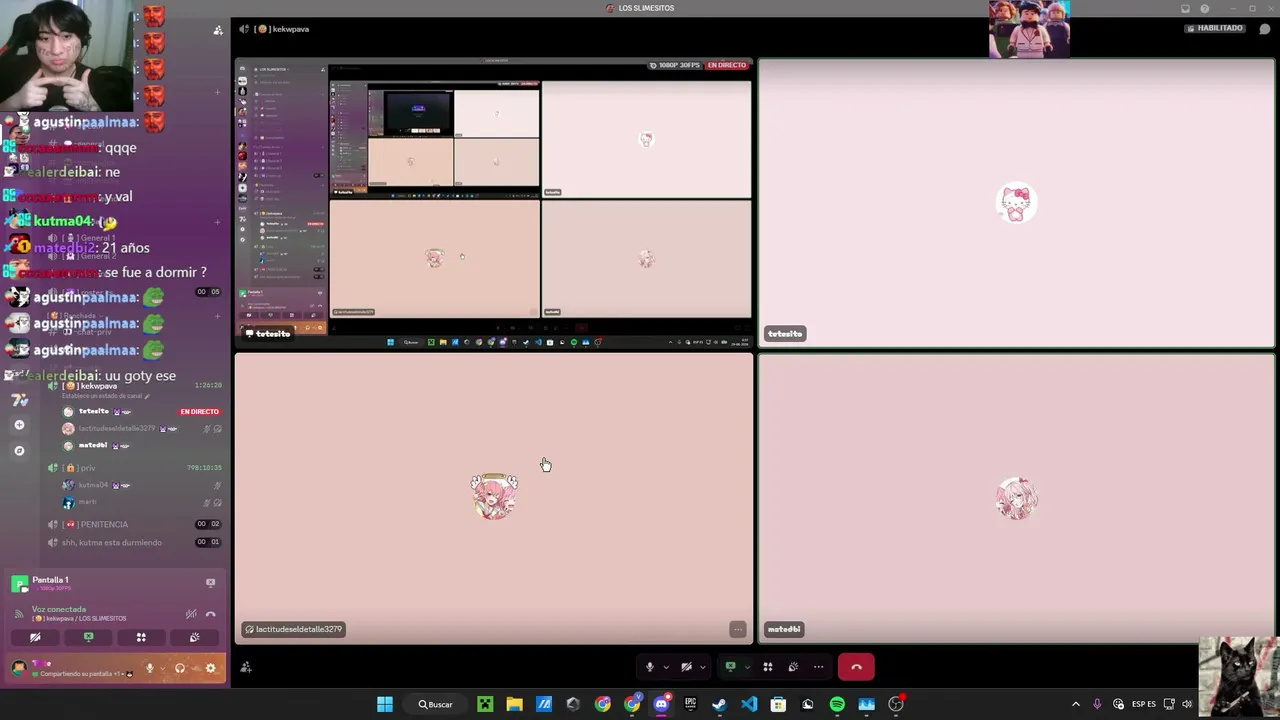The image size is (1280, 720).
Task: Launch Epic Games from taskbar
Action: coord(690,704)
